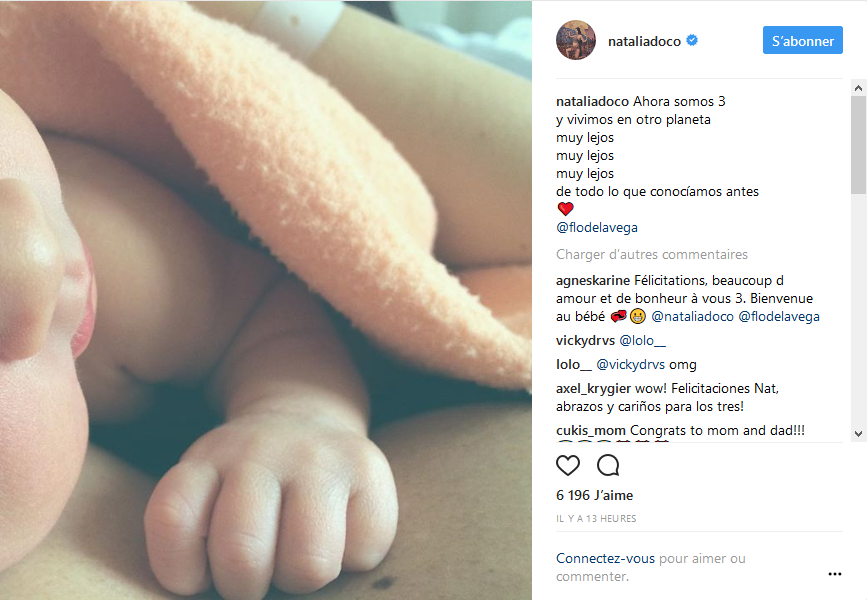Open cukis_mom's profile

pyautogui.click(x=591, y=430)
